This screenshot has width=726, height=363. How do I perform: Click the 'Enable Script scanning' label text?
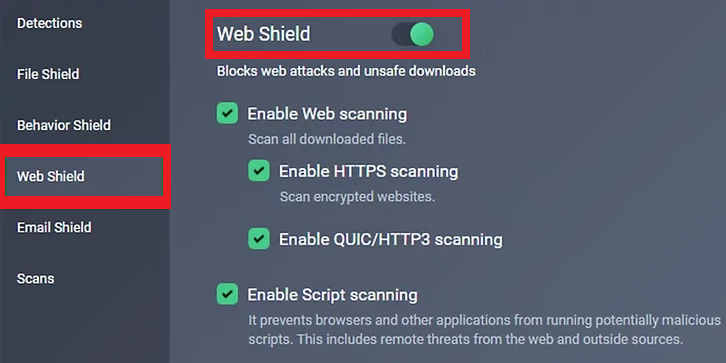(x=332, y=294)
